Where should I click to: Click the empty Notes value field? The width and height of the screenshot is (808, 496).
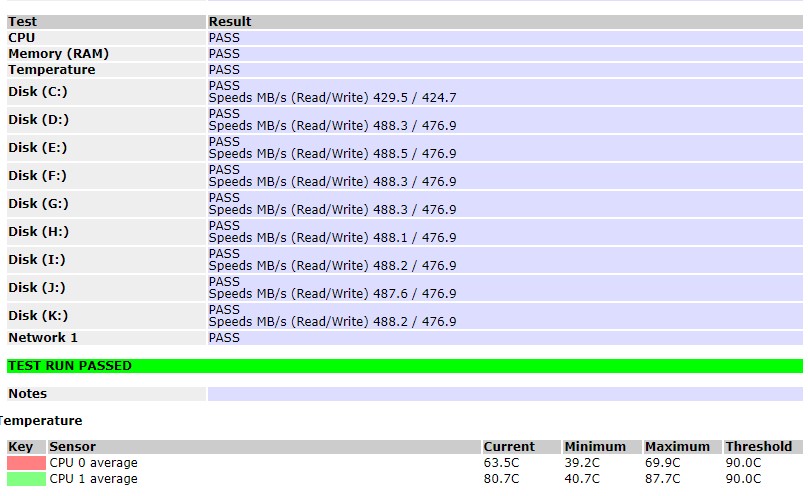[x=505, y=394]
